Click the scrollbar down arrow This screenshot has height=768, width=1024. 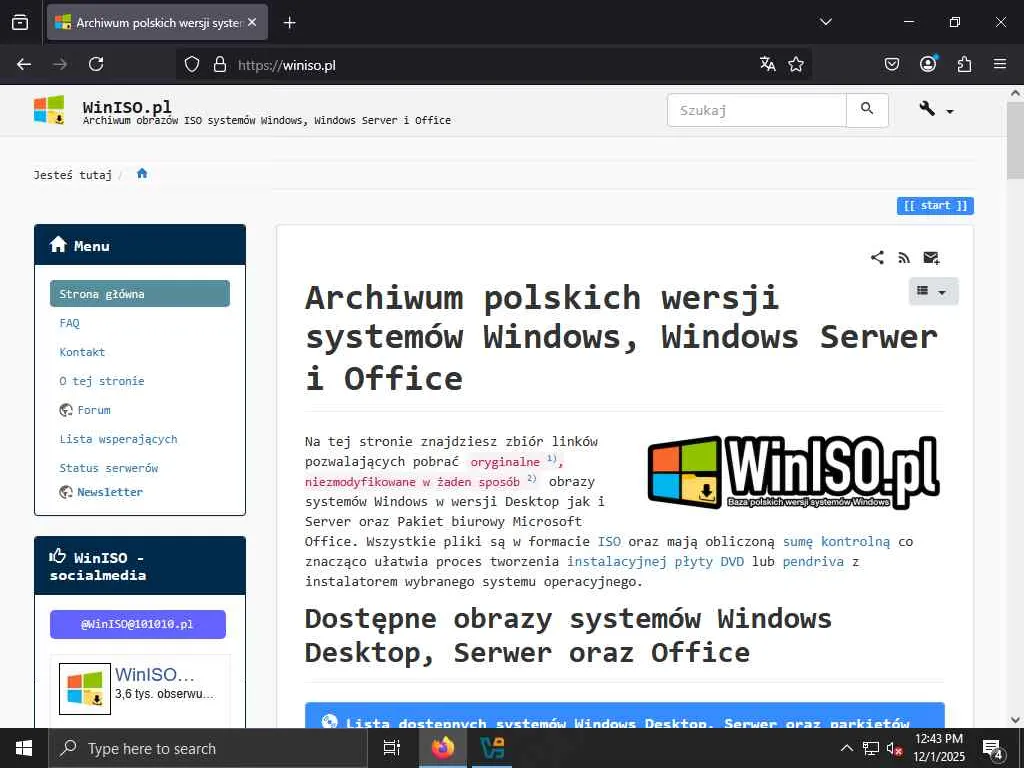coord(1015,720)
